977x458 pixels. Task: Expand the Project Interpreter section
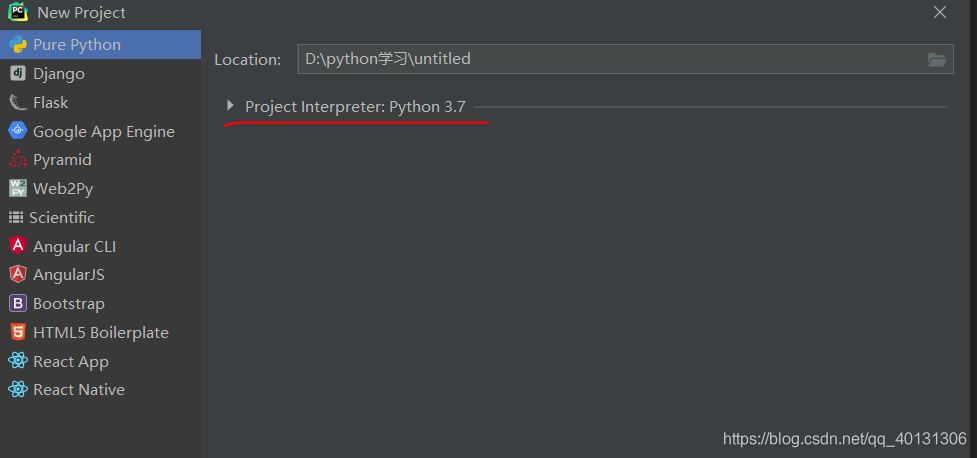(x=230, y=106)
